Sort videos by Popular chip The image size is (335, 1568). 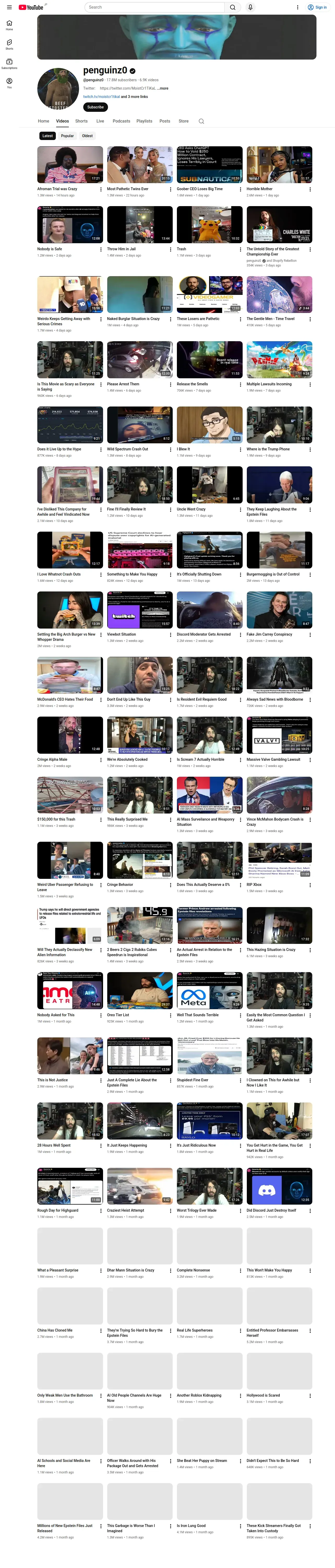coord(68,136)
